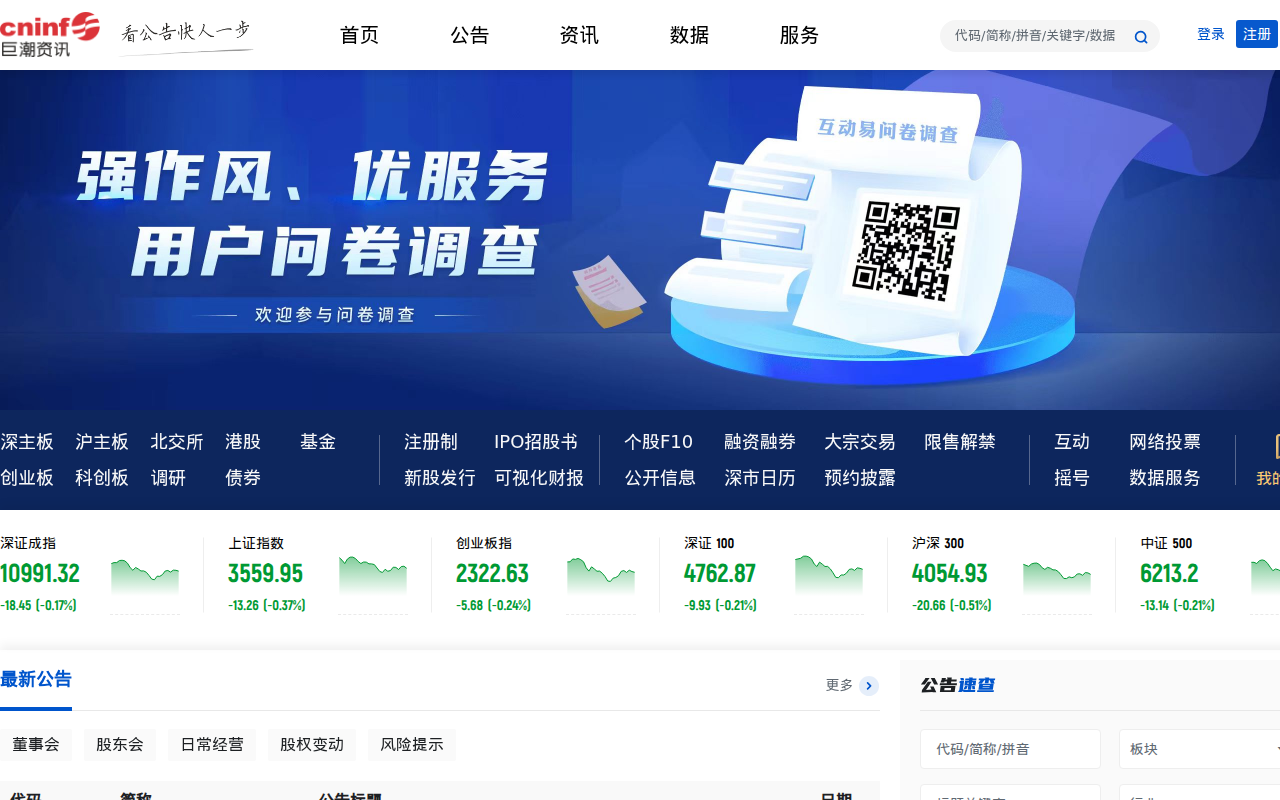
Task: Open the QR code in the survey banner
Action: [x=906, y=250]
